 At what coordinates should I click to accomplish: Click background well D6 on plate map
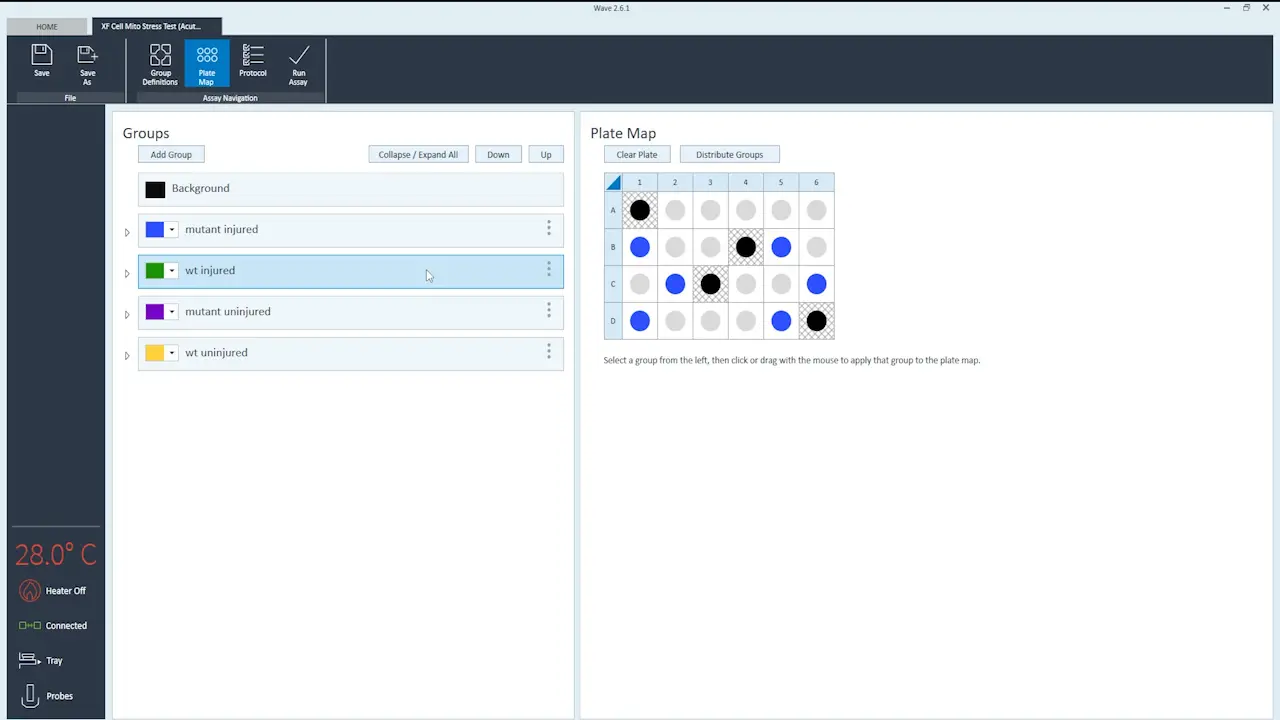816,321
